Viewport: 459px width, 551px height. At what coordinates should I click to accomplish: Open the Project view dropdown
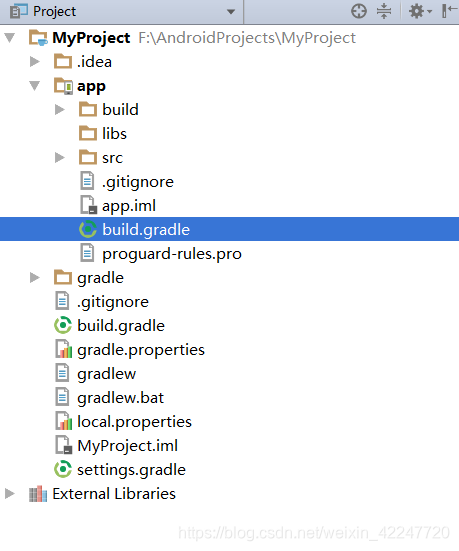tap(231, 12)
